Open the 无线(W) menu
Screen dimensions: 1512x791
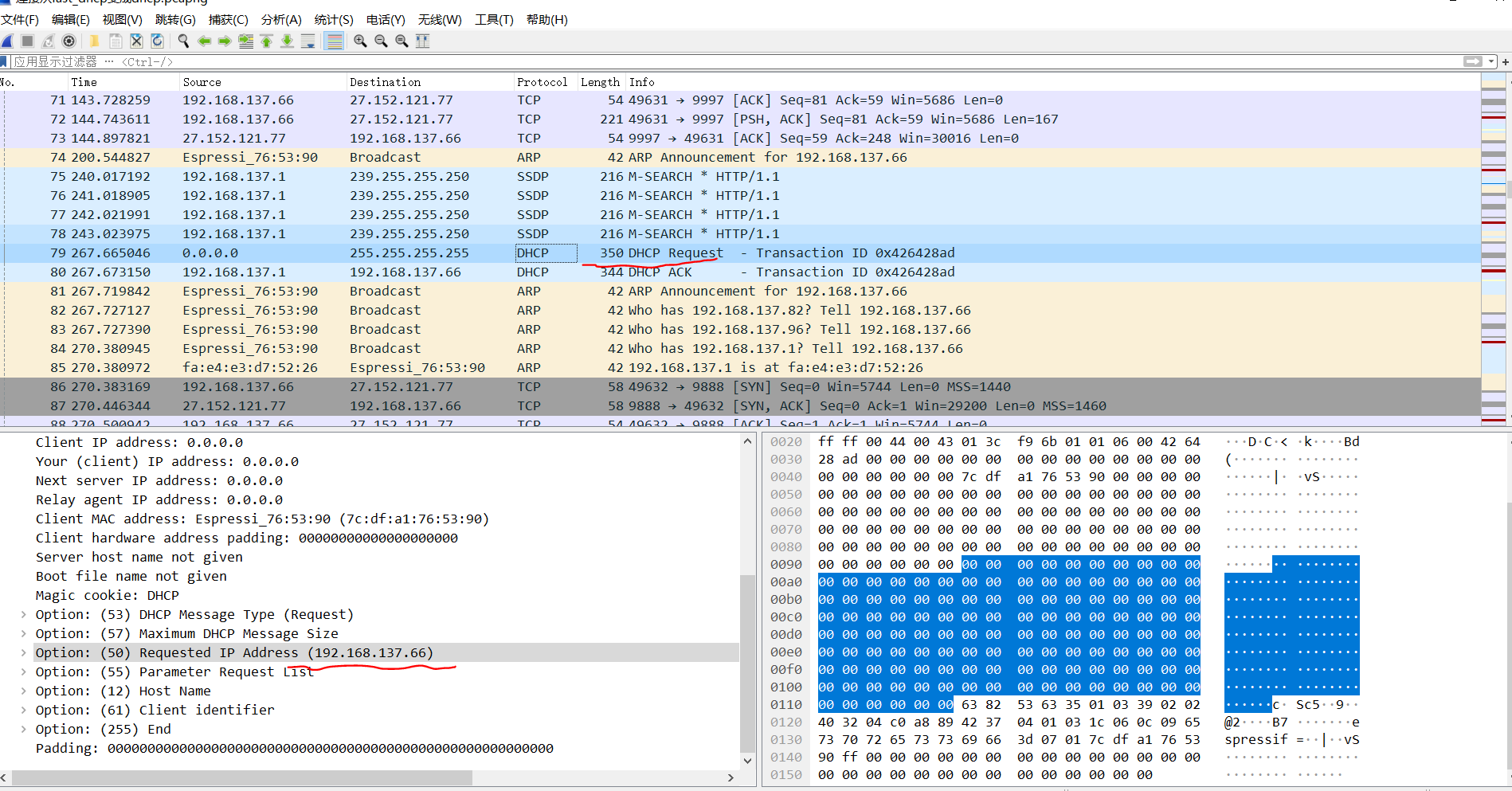click(x=440, y=20)
